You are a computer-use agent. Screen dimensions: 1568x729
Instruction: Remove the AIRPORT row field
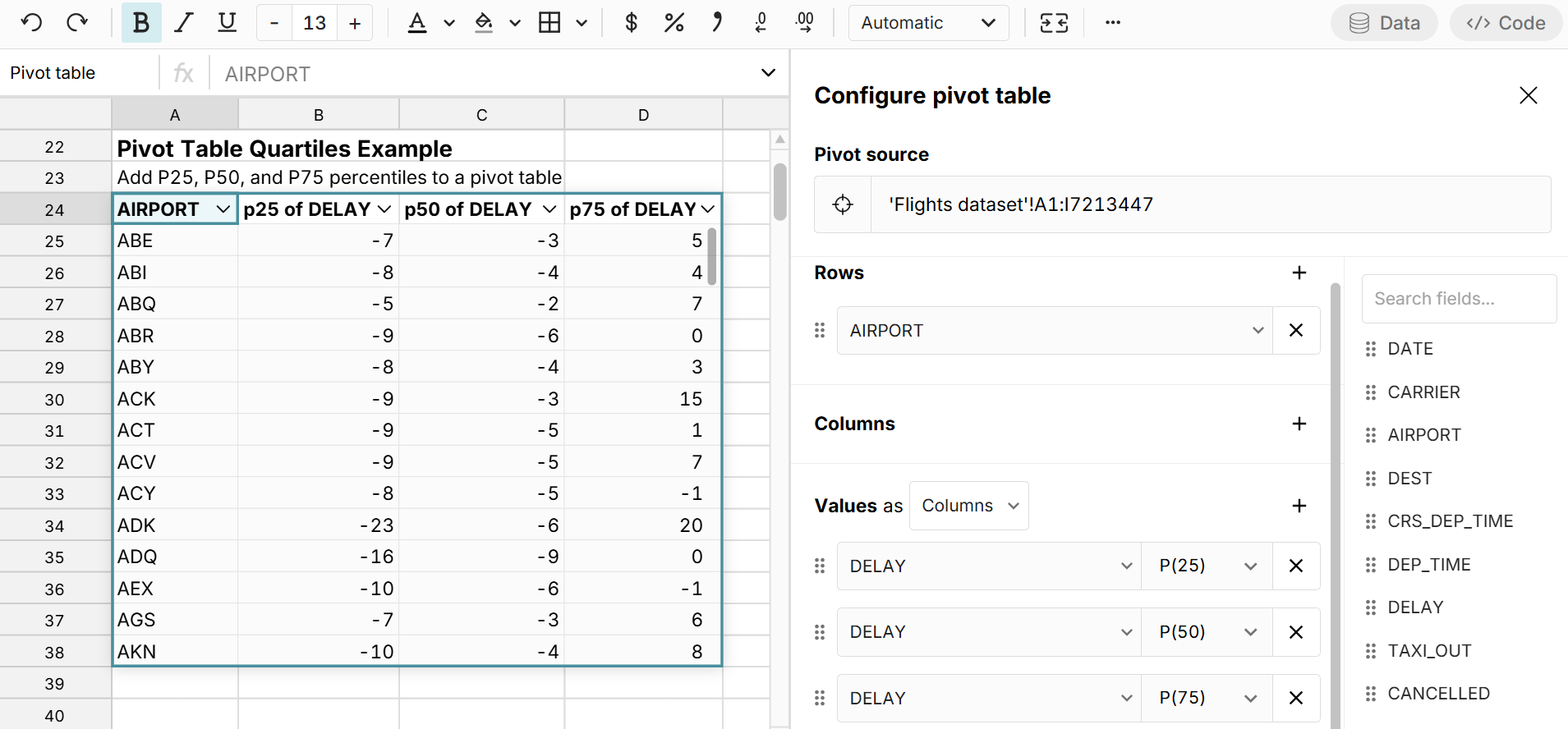tap(1296, 330)
